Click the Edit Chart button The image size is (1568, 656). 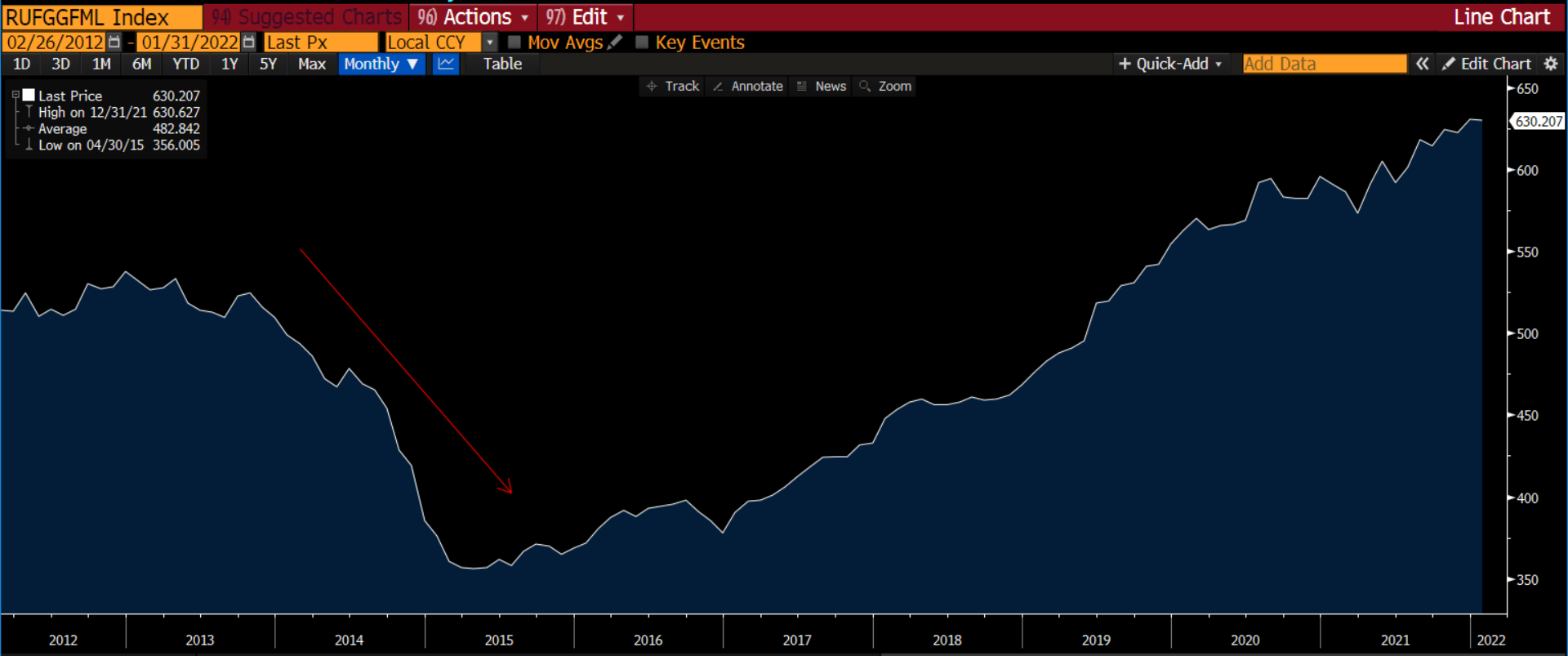click(x=1486, y=64)
